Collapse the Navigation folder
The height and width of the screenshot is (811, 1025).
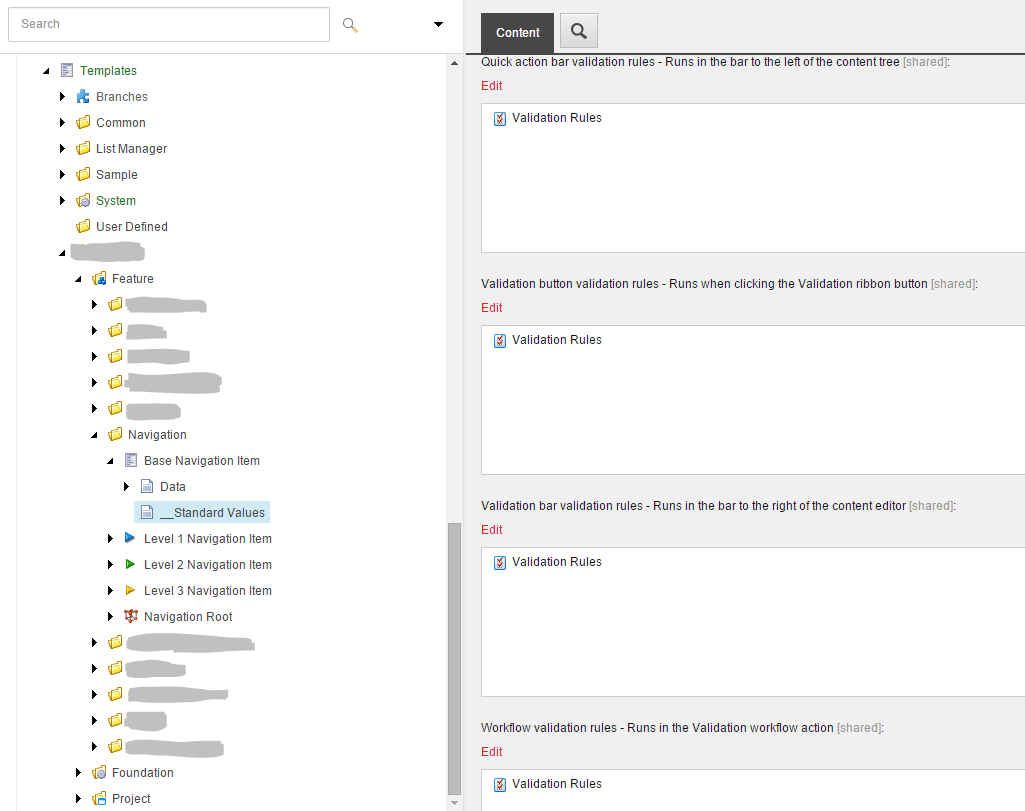point(94,435)
